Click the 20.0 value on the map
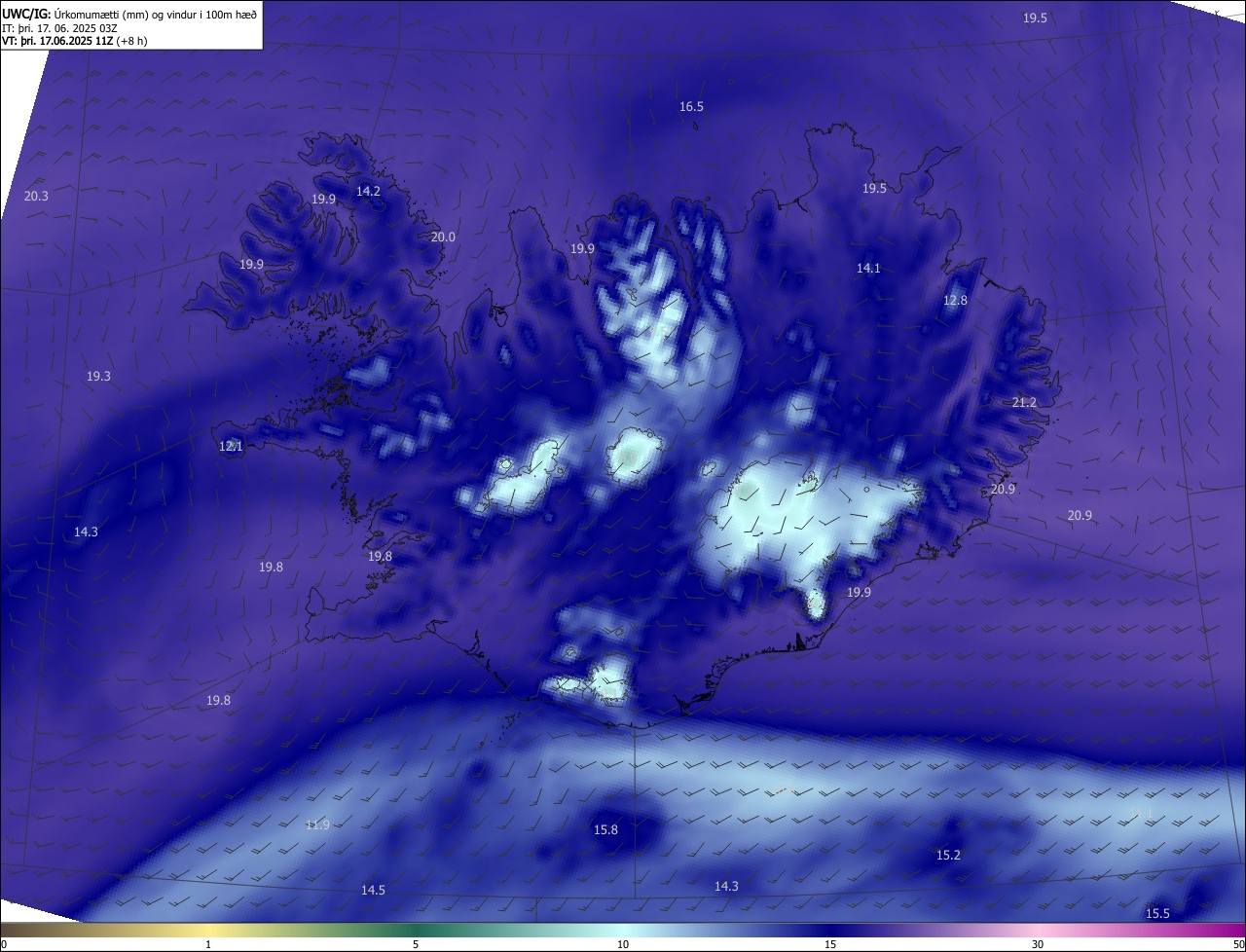The width and height of the screenshot is (1246, 952). pyautogui.click(x=443, y=237)
